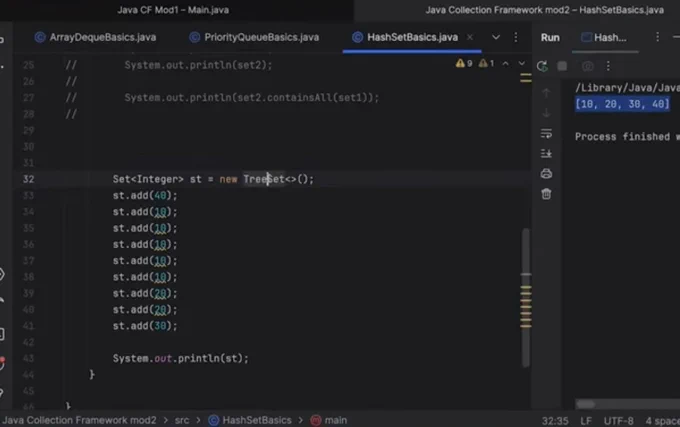Click the down stack trace arrow

tap(546, 113)
